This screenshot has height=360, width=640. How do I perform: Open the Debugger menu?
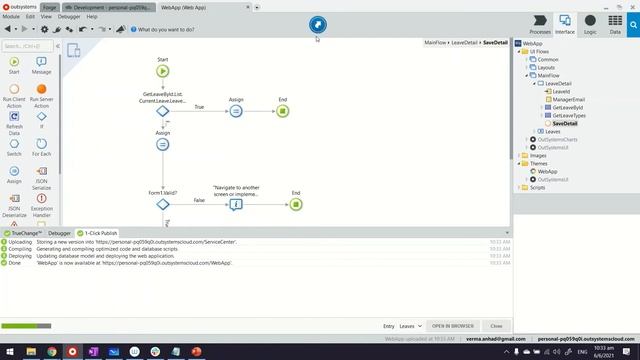[x=69, y=16]
